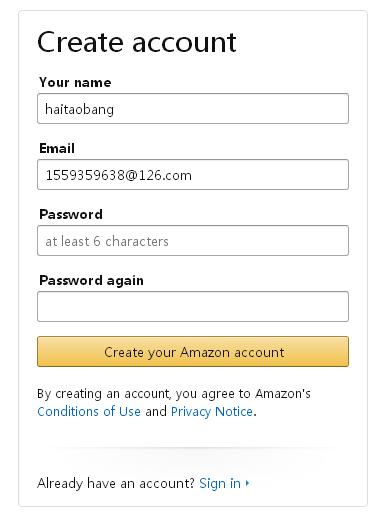Click the divider line above Sign in
The height and width of the screenshot is (513, 376).
[x=193, y=447]
